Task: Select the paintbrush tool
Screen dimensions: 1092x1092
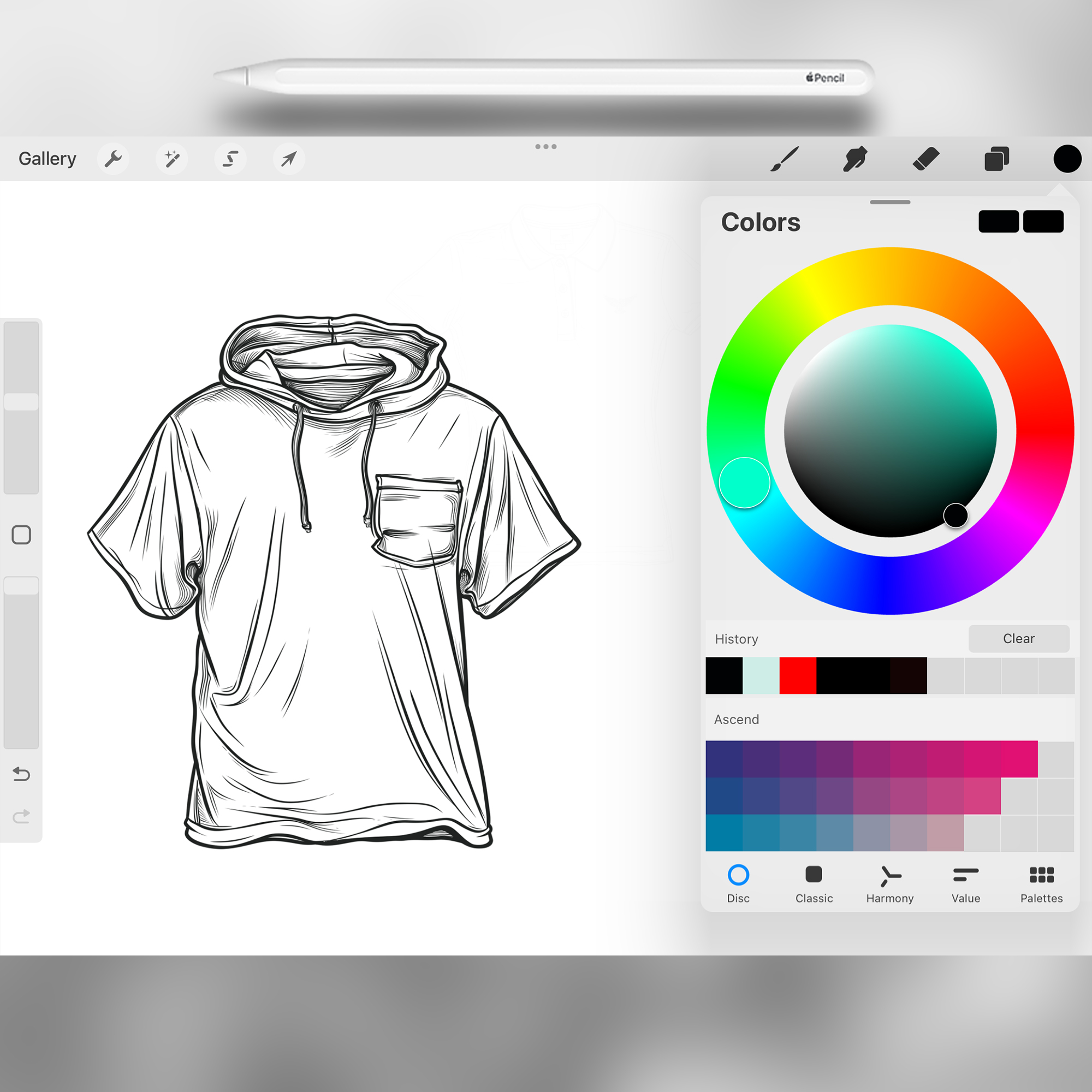Action: tap(785, 159)
